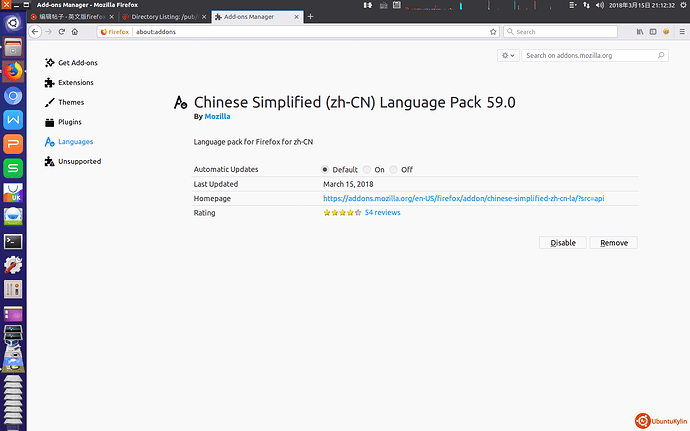
Task: Go to the Extensions category
Action: [x=78, y=82]
